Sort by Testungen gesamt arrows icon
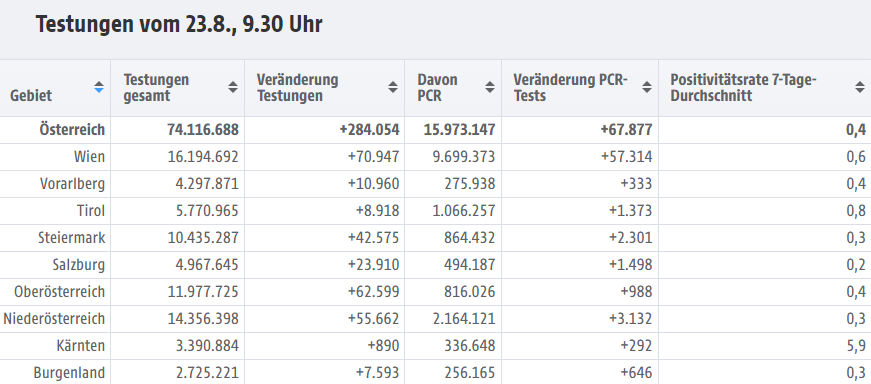Viewport: 871px width, 384px height. (233, 87)
